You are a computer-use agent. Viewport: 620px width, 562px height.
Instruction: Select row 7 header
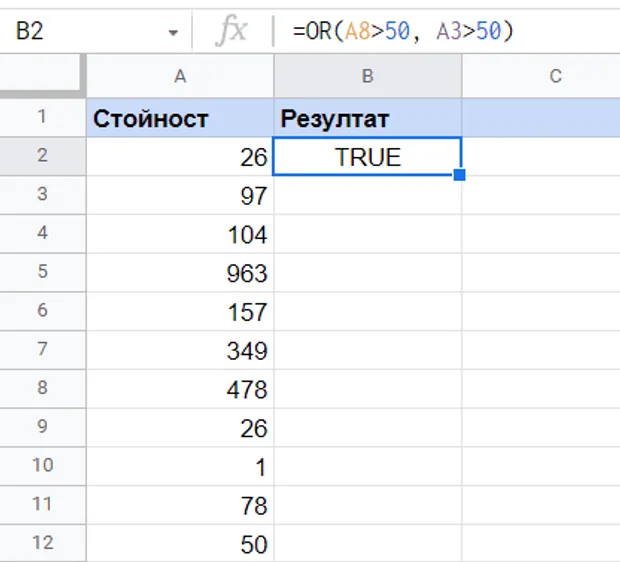pyautogui.click(x=42, y=350)
